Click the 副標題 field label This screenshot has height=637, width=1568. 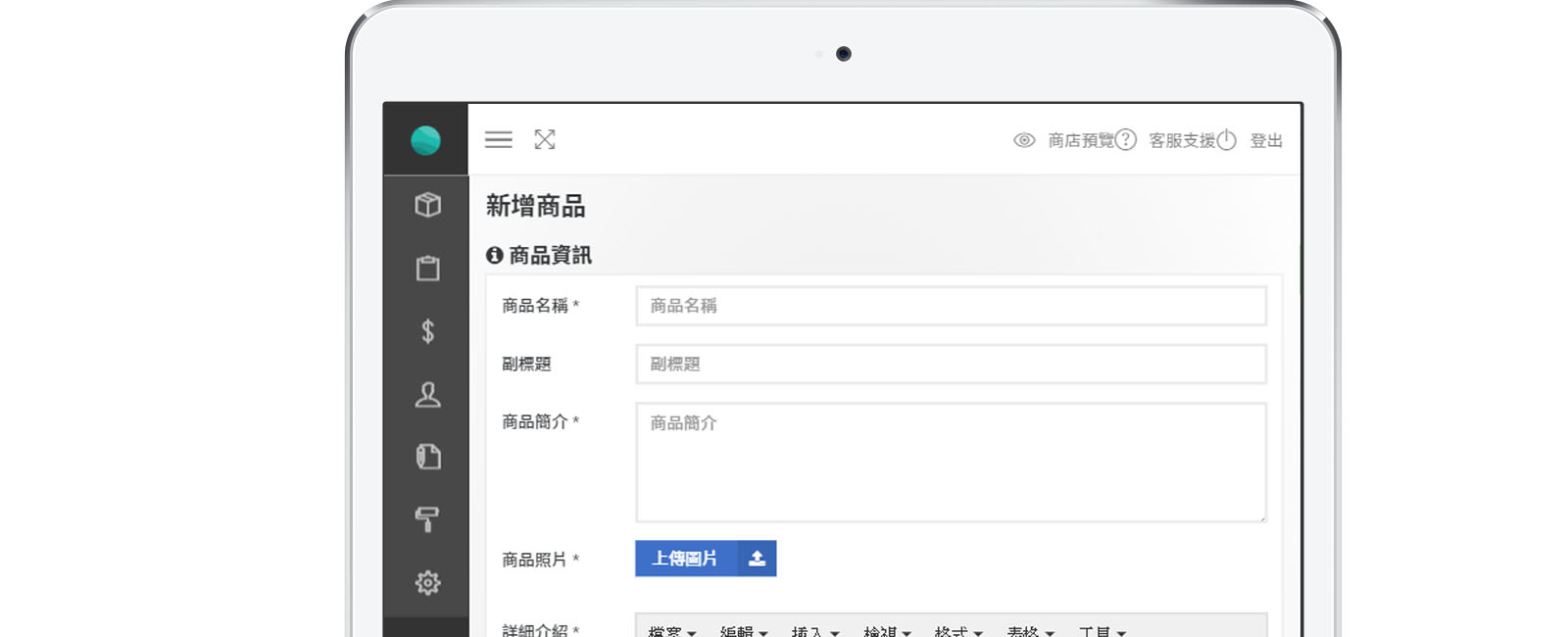pos(526,364)
